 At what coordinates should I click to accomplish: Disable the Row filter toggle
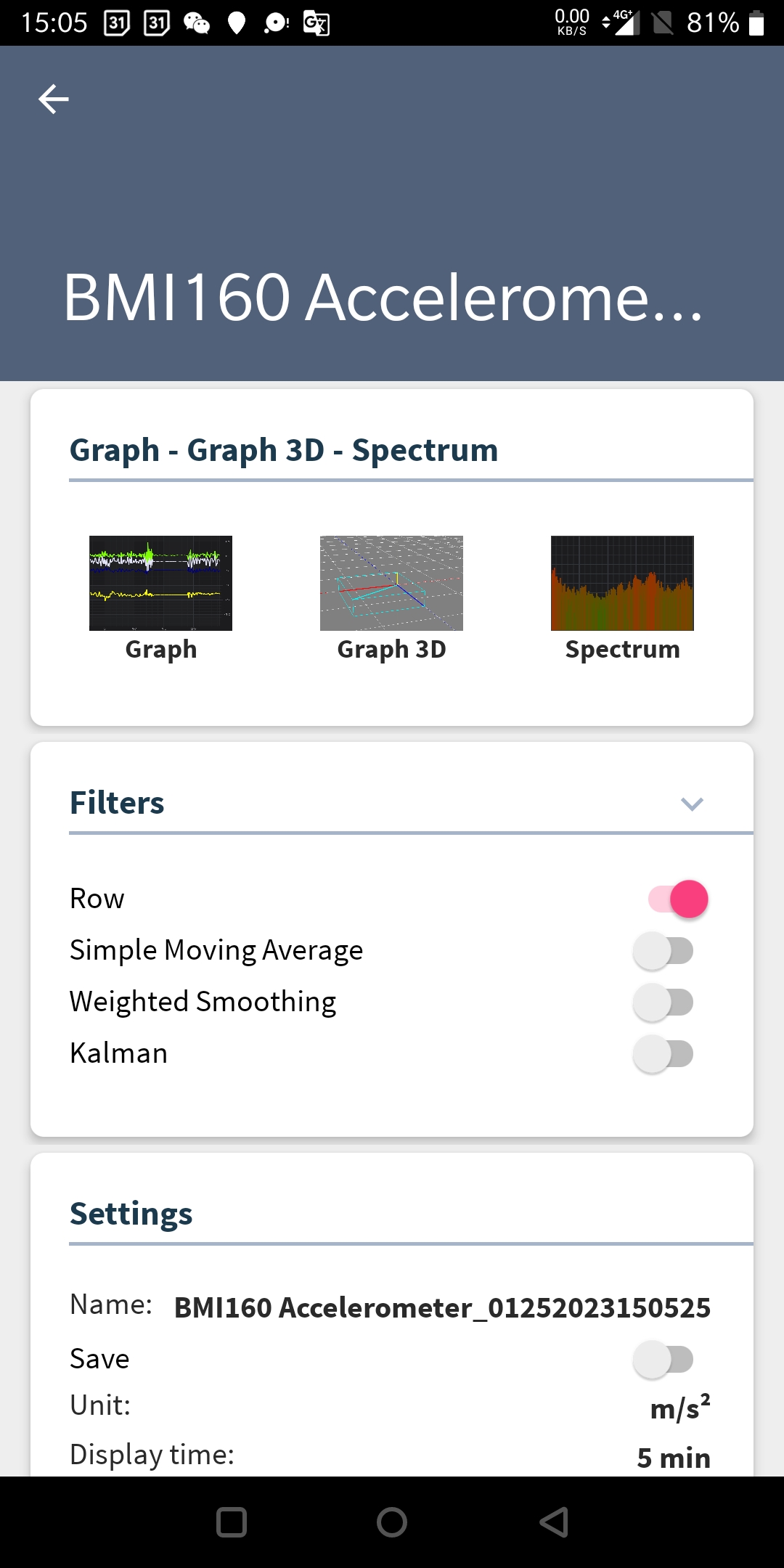click(678, 899)
